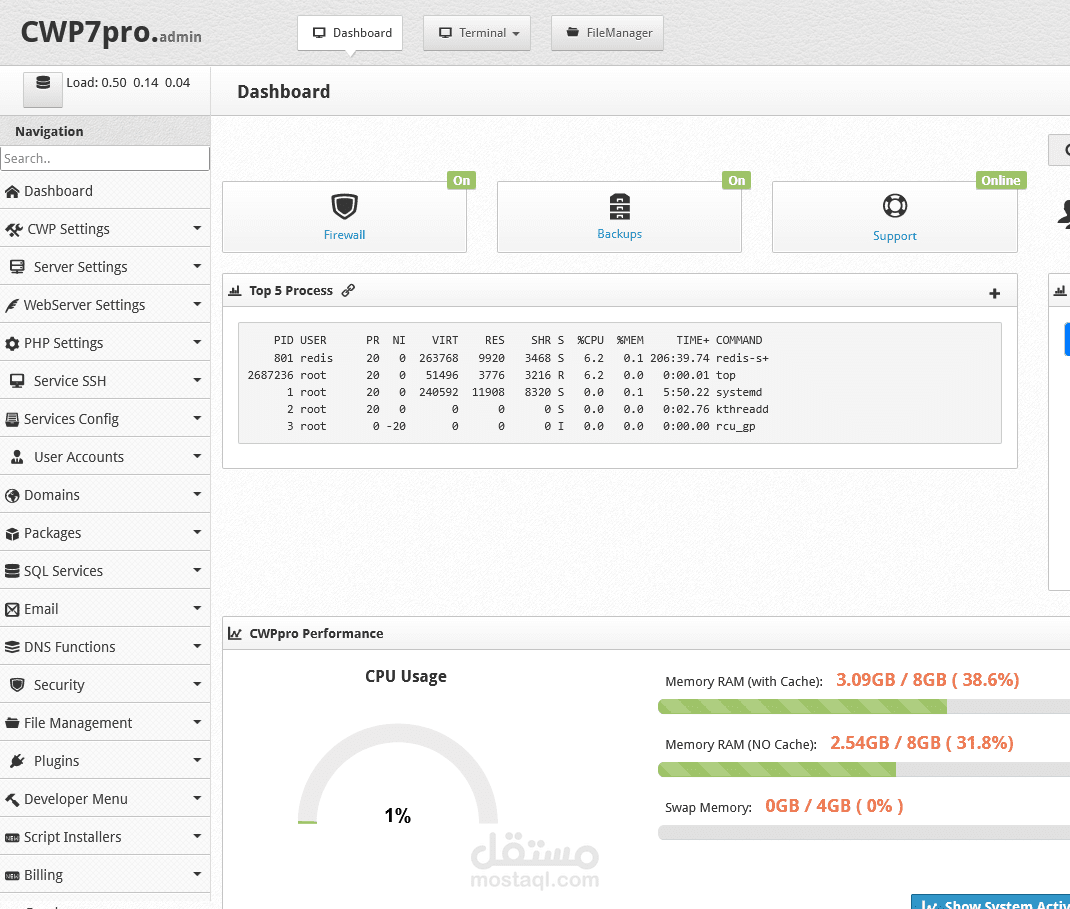1070x909 pixels.
Task: Click the CWP7pro.admin logo
Action: [111, 32]
